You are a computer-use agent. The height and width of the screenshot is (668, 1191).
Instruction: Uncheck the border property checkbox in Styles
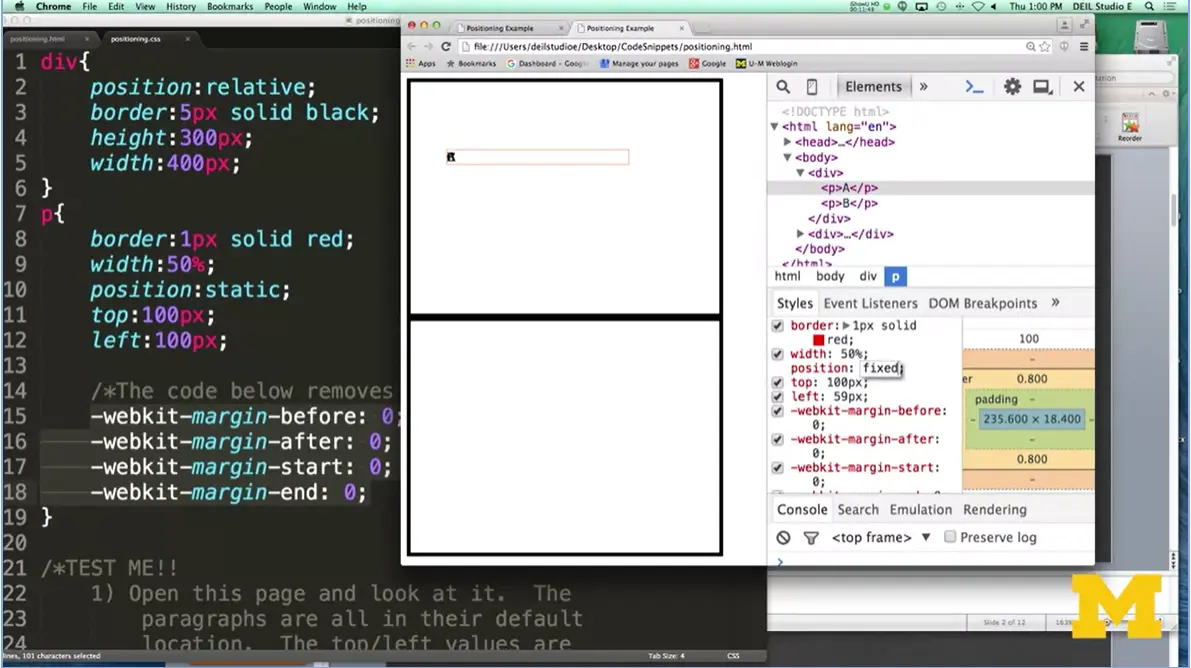(778, 326)
